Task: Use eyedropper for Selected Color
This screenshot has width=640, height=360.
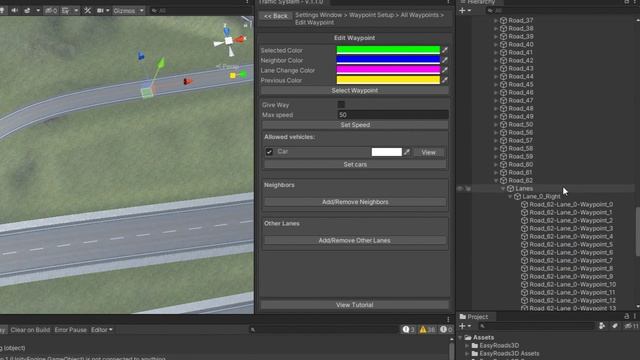Action: [x=444, y=50]
